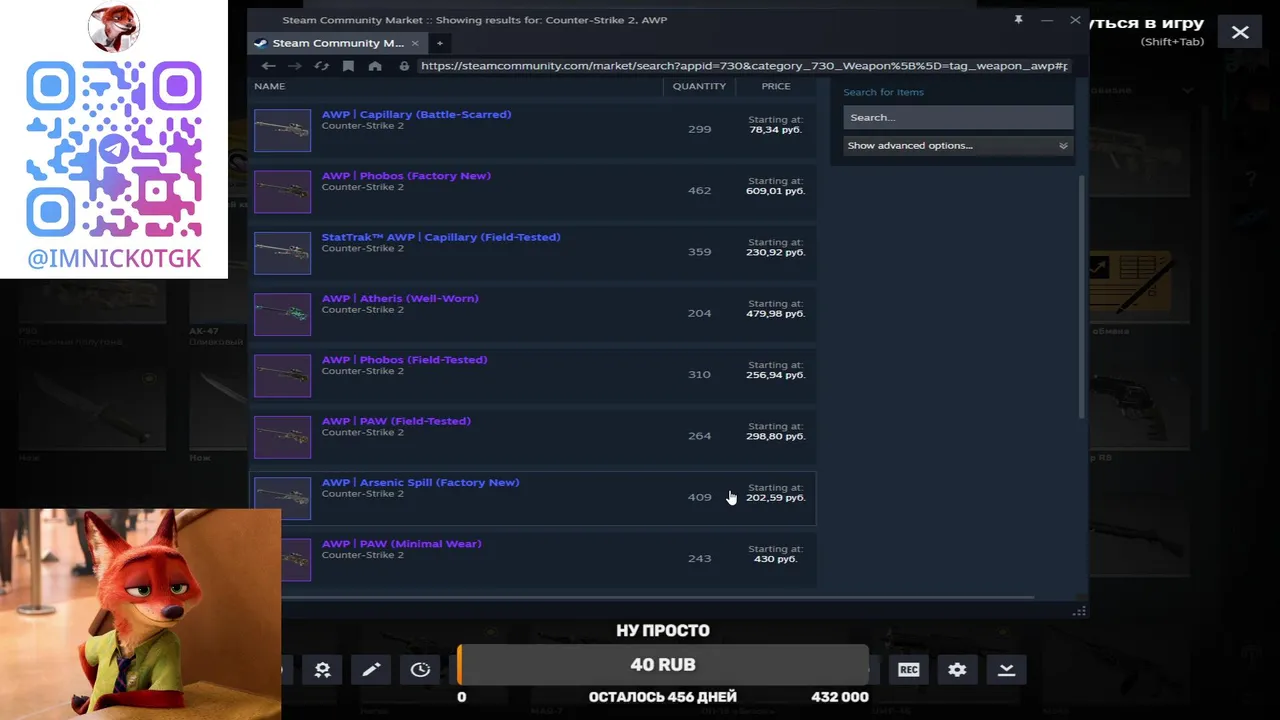Click the AWP Phobos Factory New thumbnail
This screenshot has width=1280, height=720.
click(x=282, y=192)
